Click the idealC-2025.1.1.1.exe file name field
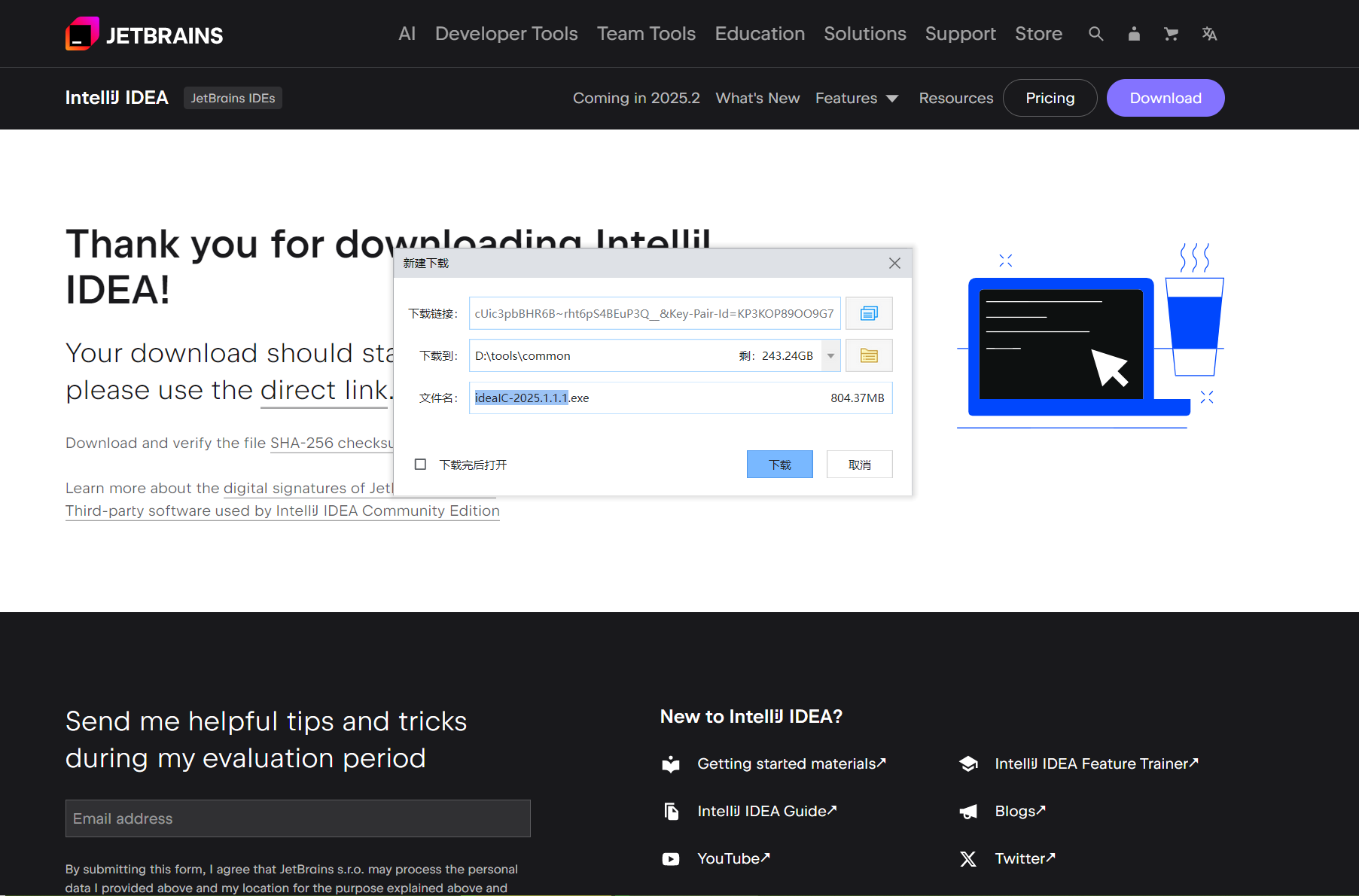 pos(681,398)
